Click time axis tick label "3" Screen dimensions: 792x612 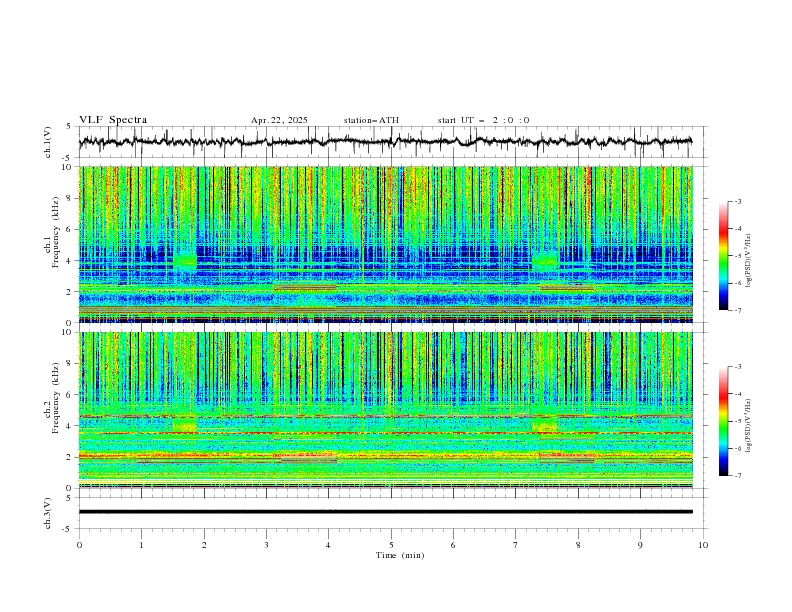[x=266, y=545]
